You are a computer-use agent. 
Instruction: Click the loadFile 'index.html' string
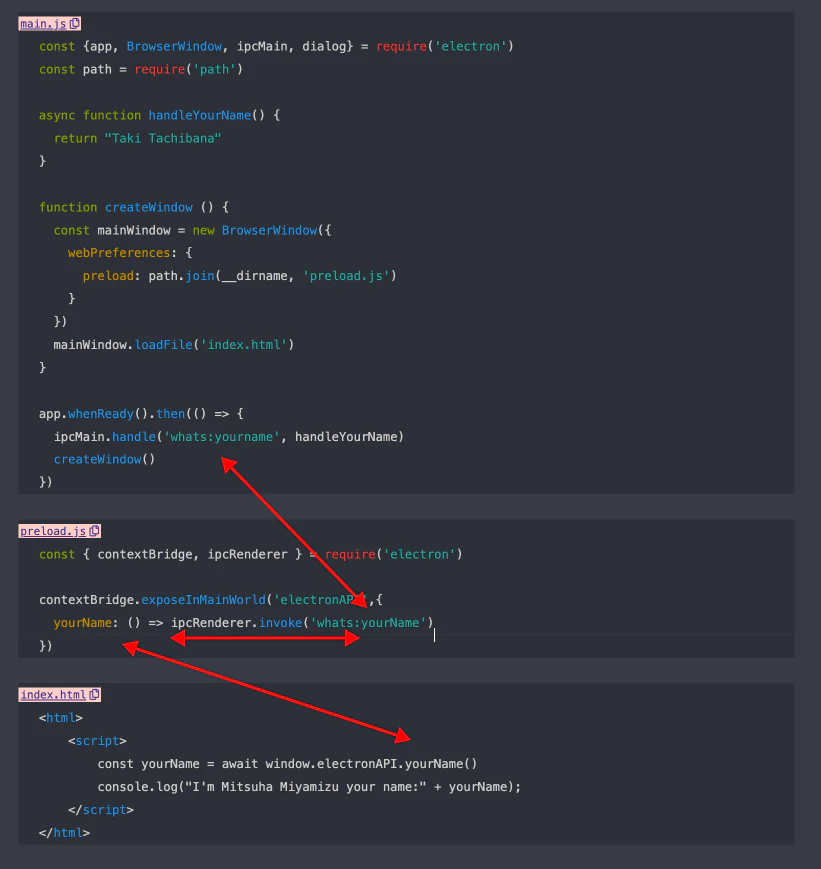(244, 345)
